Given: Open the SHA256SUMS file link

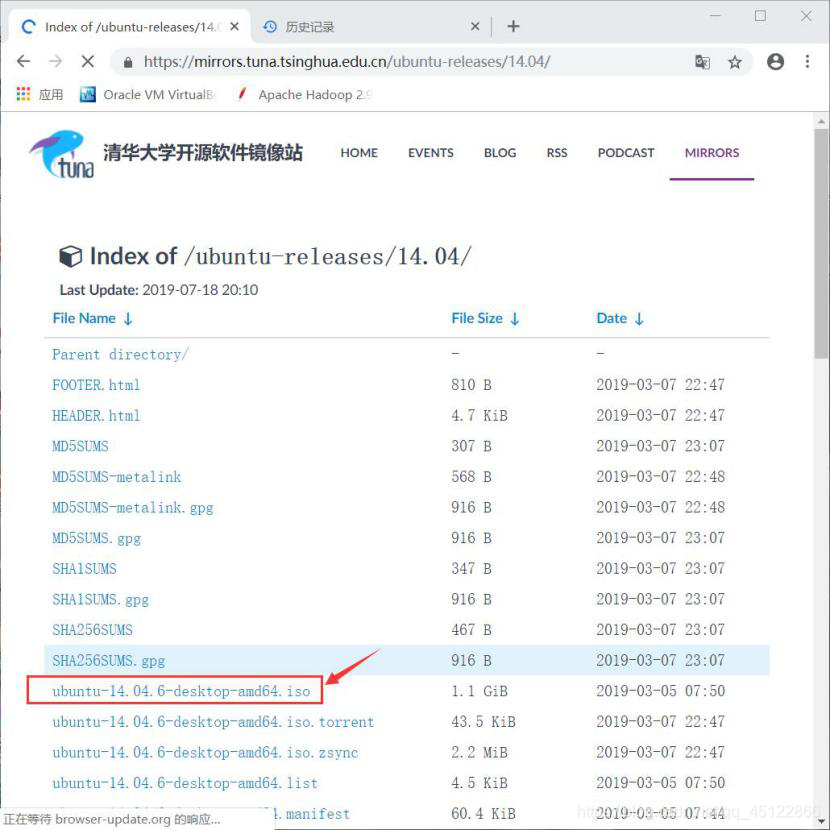Looking at the screenshot, I should [x=92, y=630].
